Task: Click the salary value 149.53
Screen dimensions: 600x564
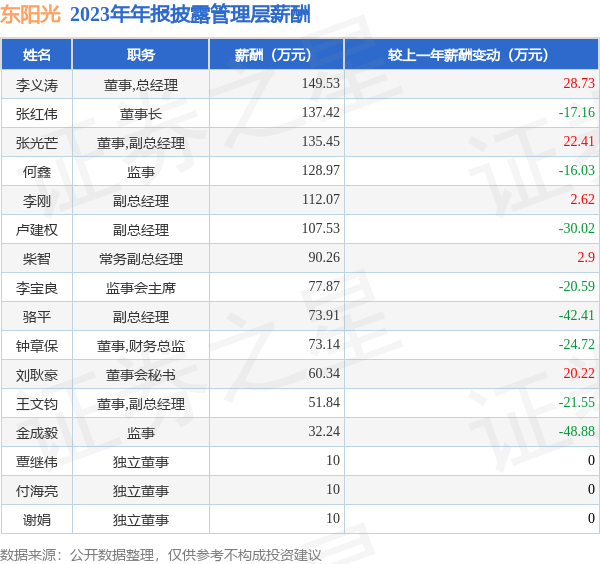Action: click(x=321, y=83)
